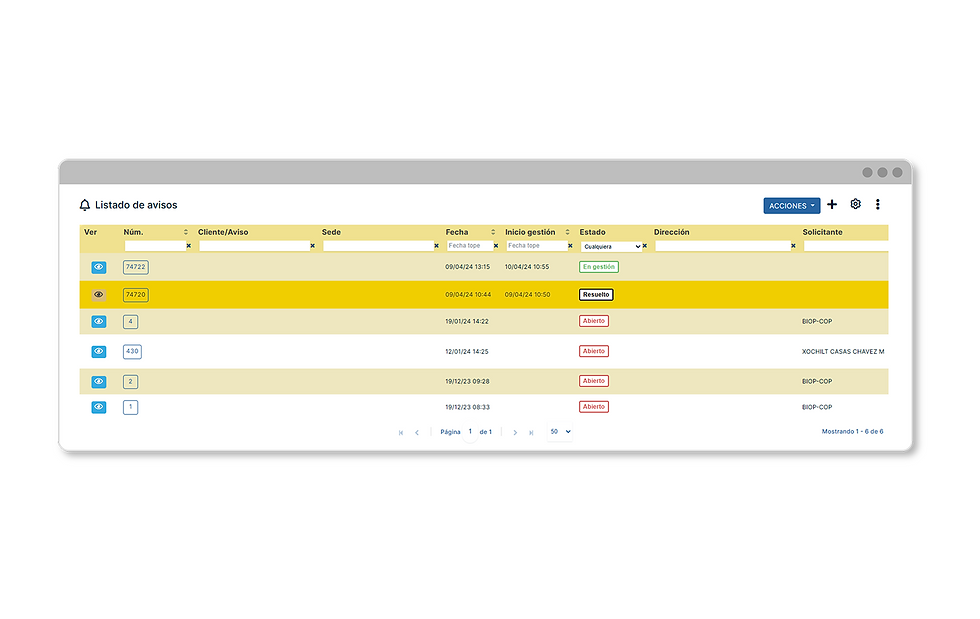Click the last page icon in pagination
This screenshot has width=980, height=619.
pos(531,431)
